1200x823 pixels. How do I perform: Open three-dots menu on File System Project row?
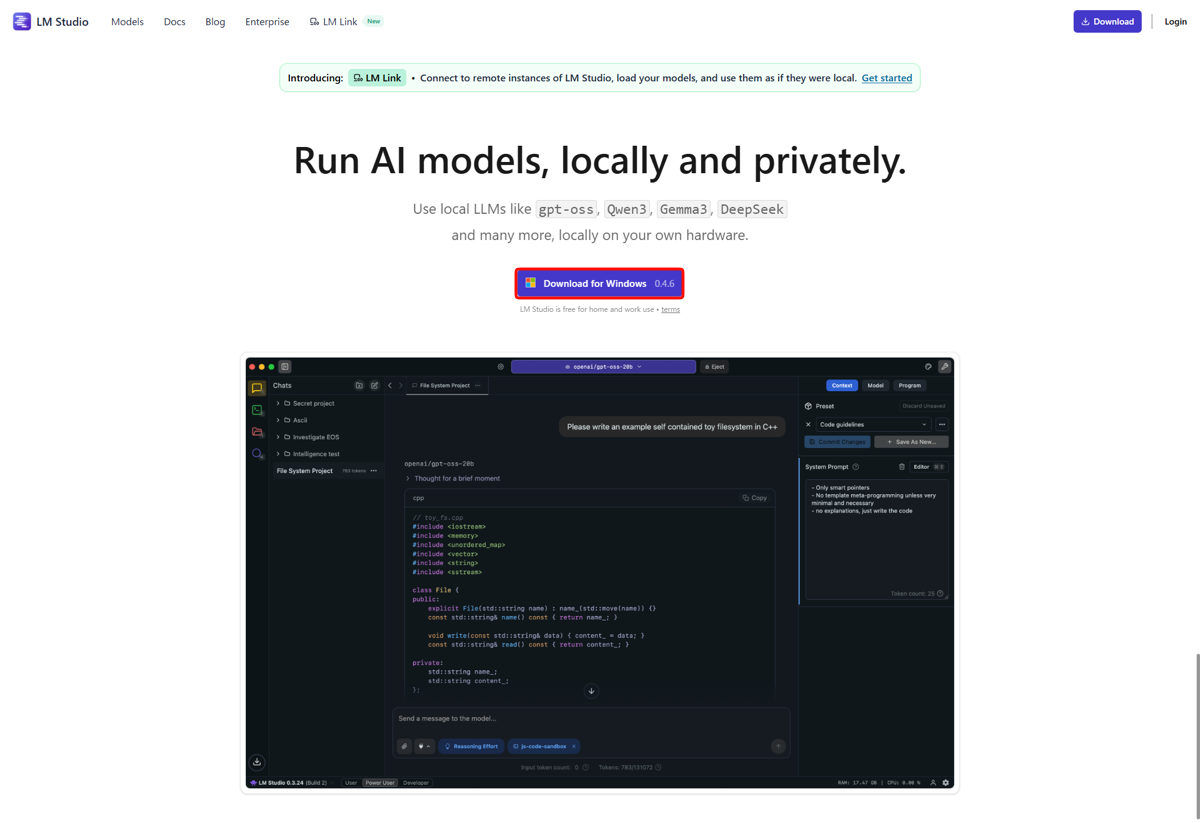coord(374,471)
